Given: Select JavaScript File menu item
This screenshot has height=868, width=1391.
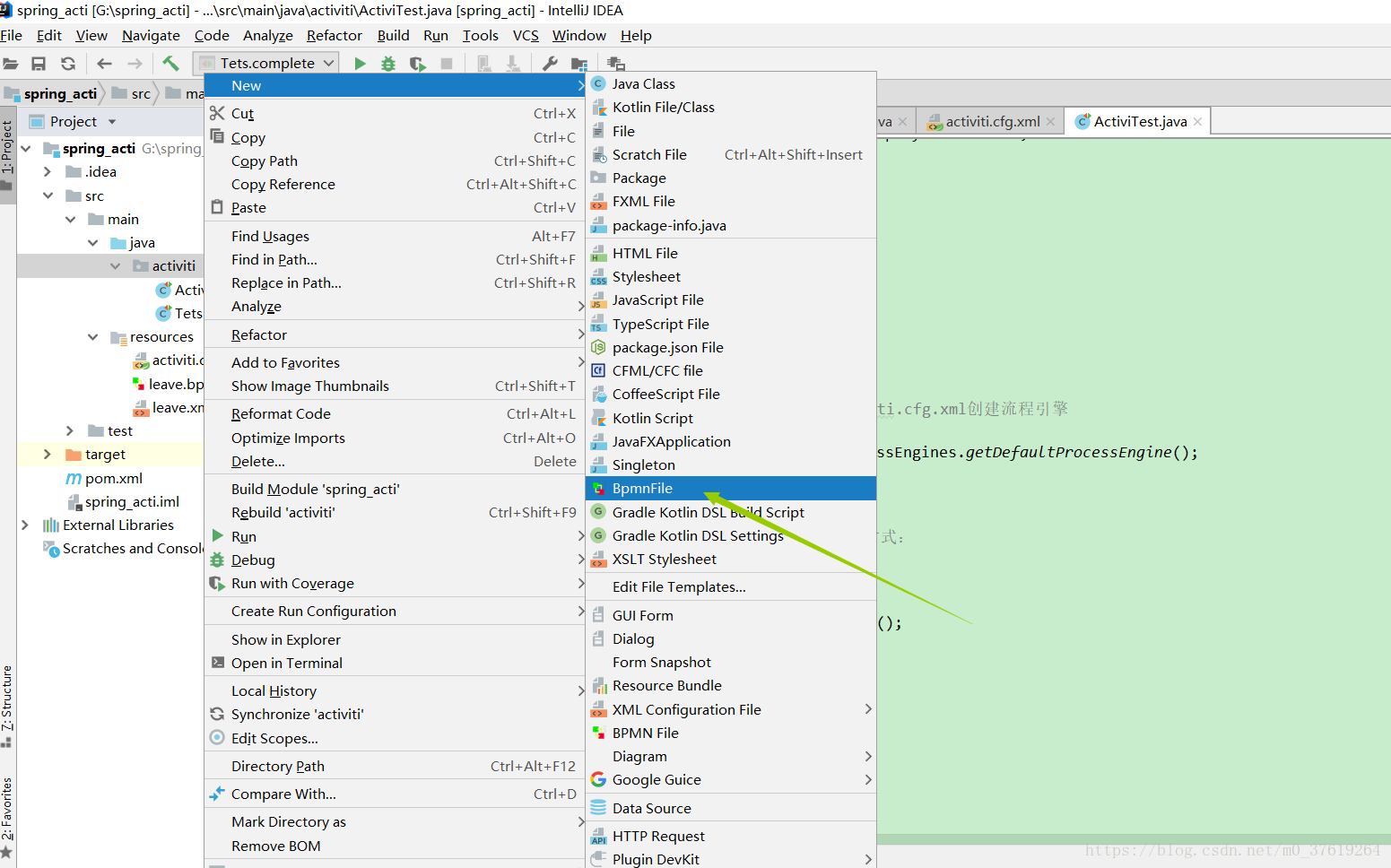Looking at the screenshot, I should click(731, 300).
